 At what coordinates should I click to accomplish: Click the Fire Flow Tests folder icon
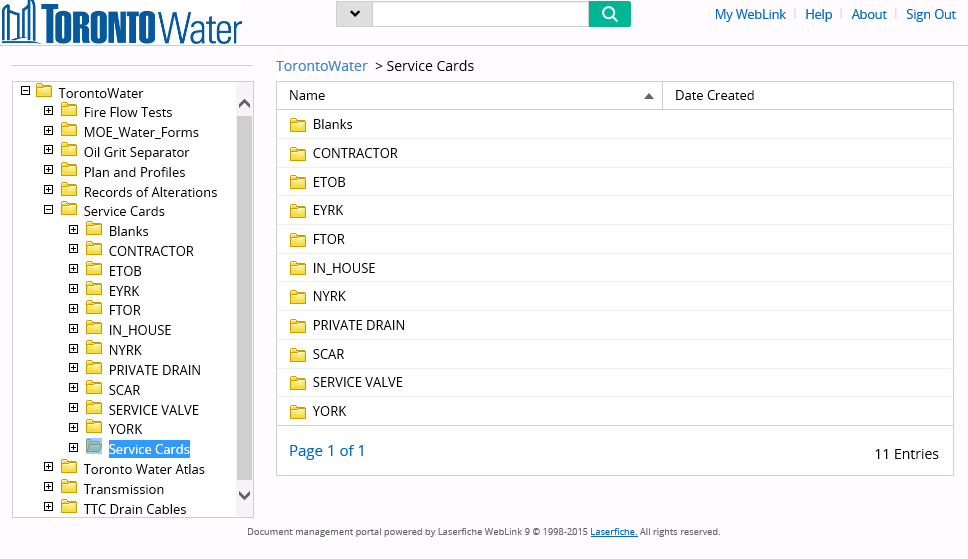69,111
